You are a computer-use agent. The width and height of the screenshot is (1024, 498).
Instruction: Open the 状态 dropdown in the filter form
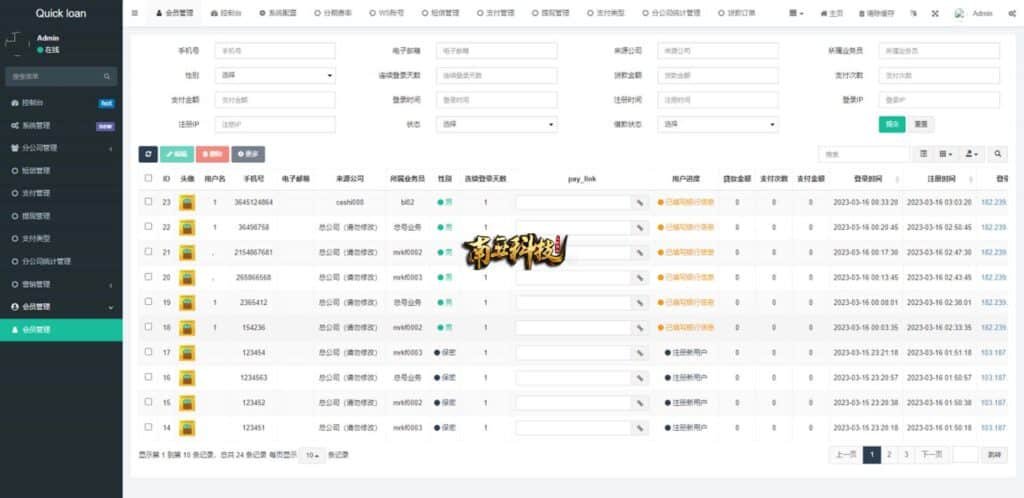click(497, 124)
